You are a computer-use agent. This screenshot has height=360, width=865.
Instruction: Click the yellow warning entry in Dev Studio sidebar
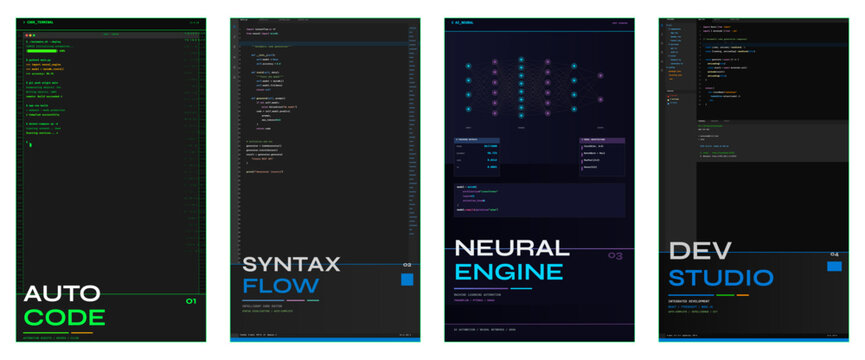673,99
